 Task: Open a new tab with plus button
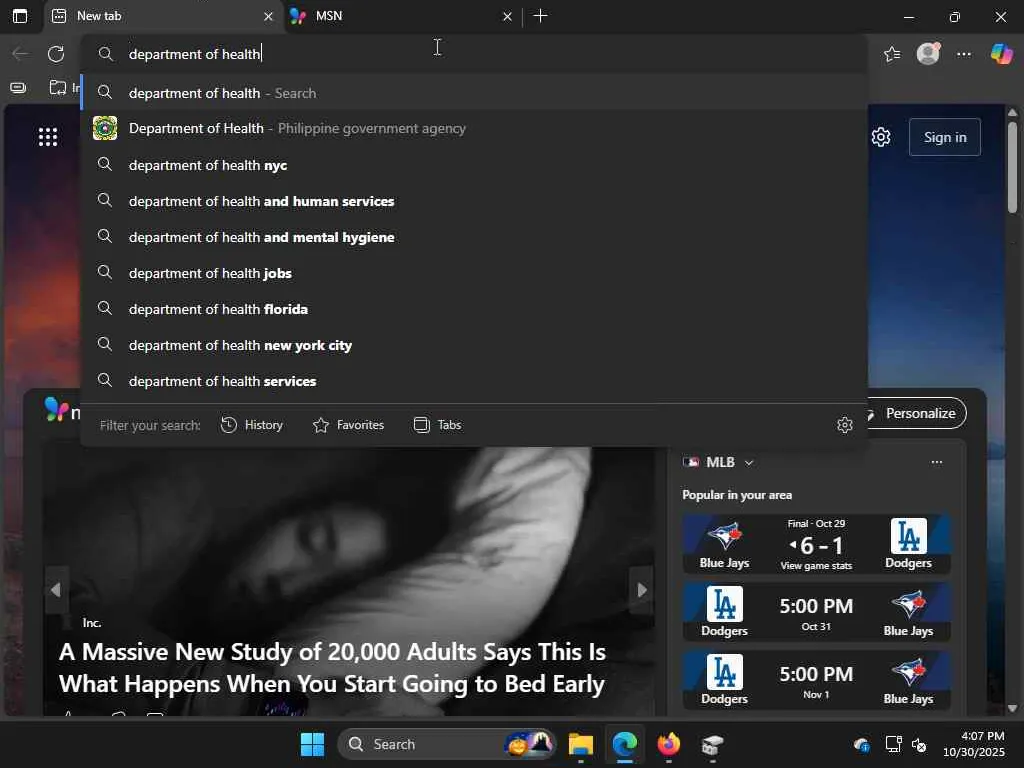pyautogui.click(x=540, y=16)
